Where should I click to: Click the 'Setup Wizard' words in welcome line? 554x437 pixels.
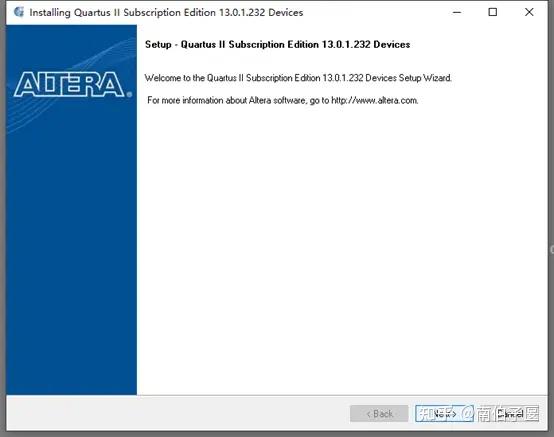[x=425, y=78]
